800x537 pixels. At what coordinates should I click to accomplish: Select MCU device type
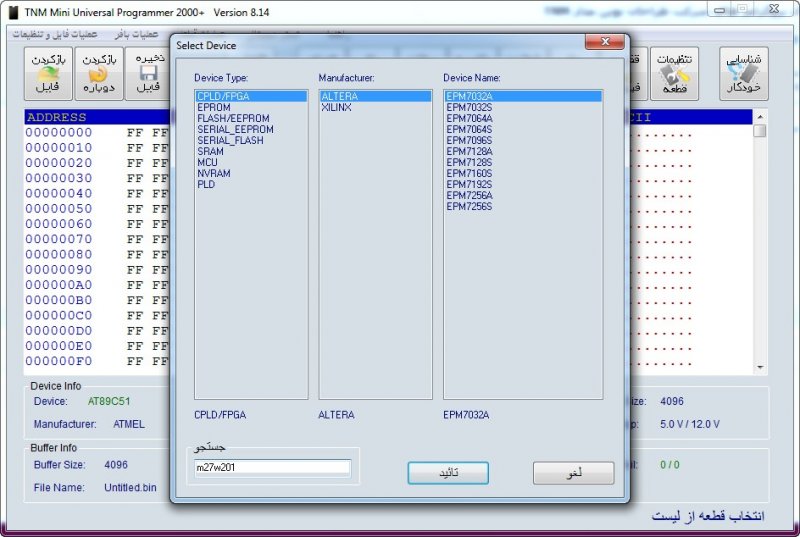207,162
